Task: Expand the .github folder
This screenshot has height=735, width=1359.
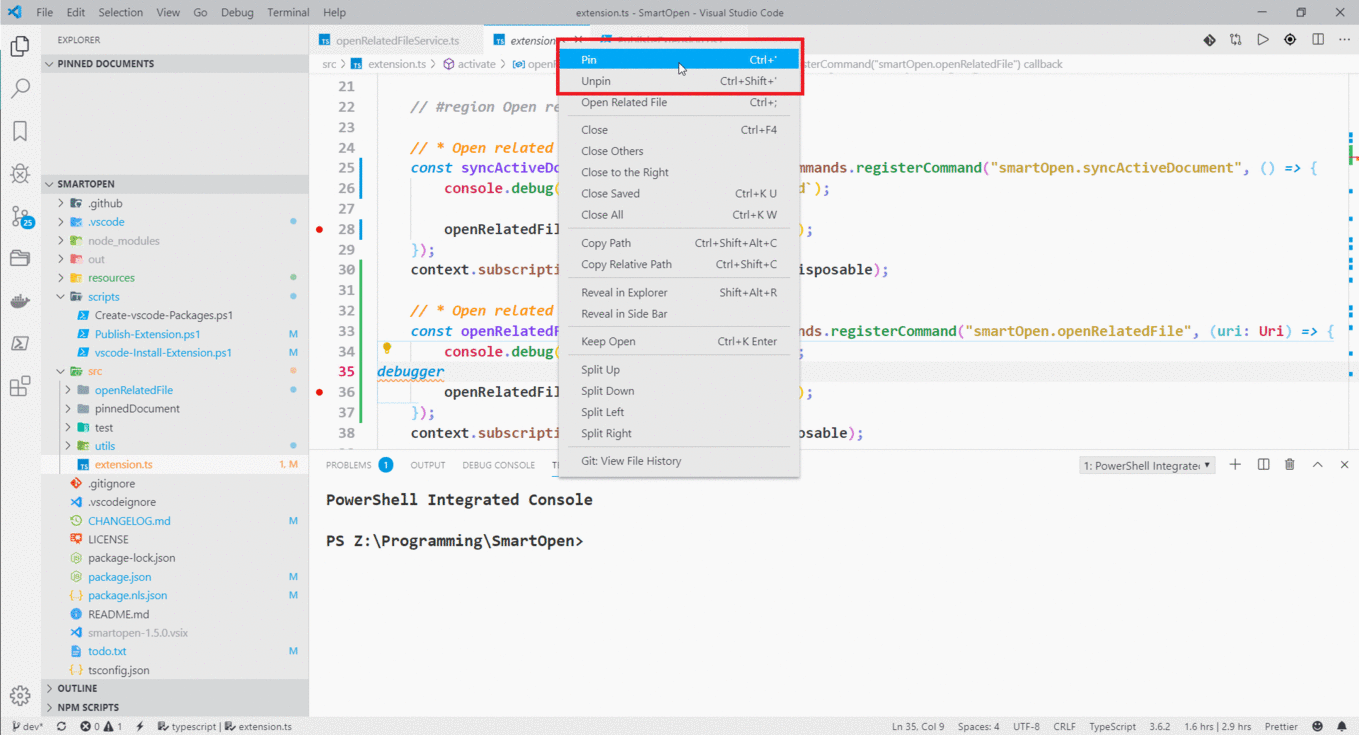Action: [61, 203]
